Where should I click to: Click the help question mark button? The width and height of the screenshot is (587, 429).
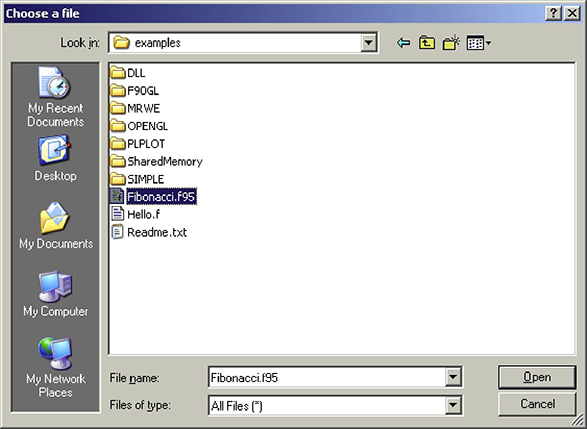[x=554, y=14]
